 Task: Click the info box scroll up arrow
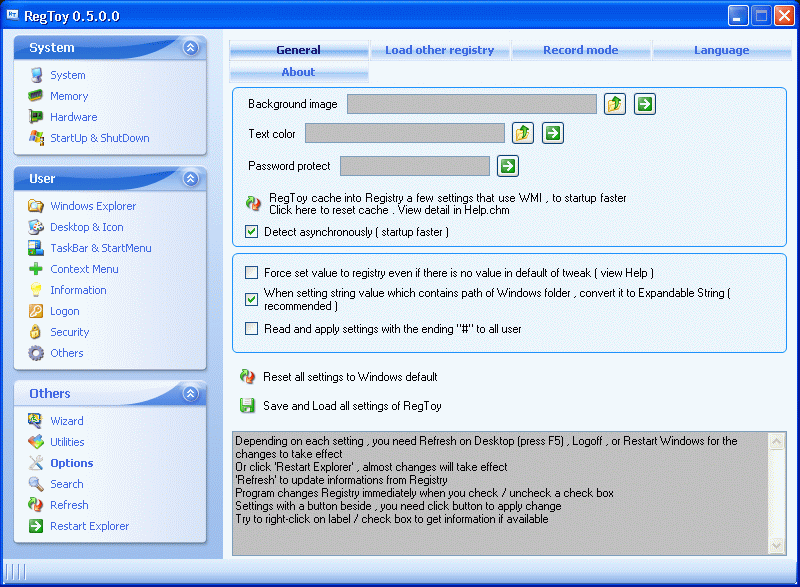[x=777, y=442]
